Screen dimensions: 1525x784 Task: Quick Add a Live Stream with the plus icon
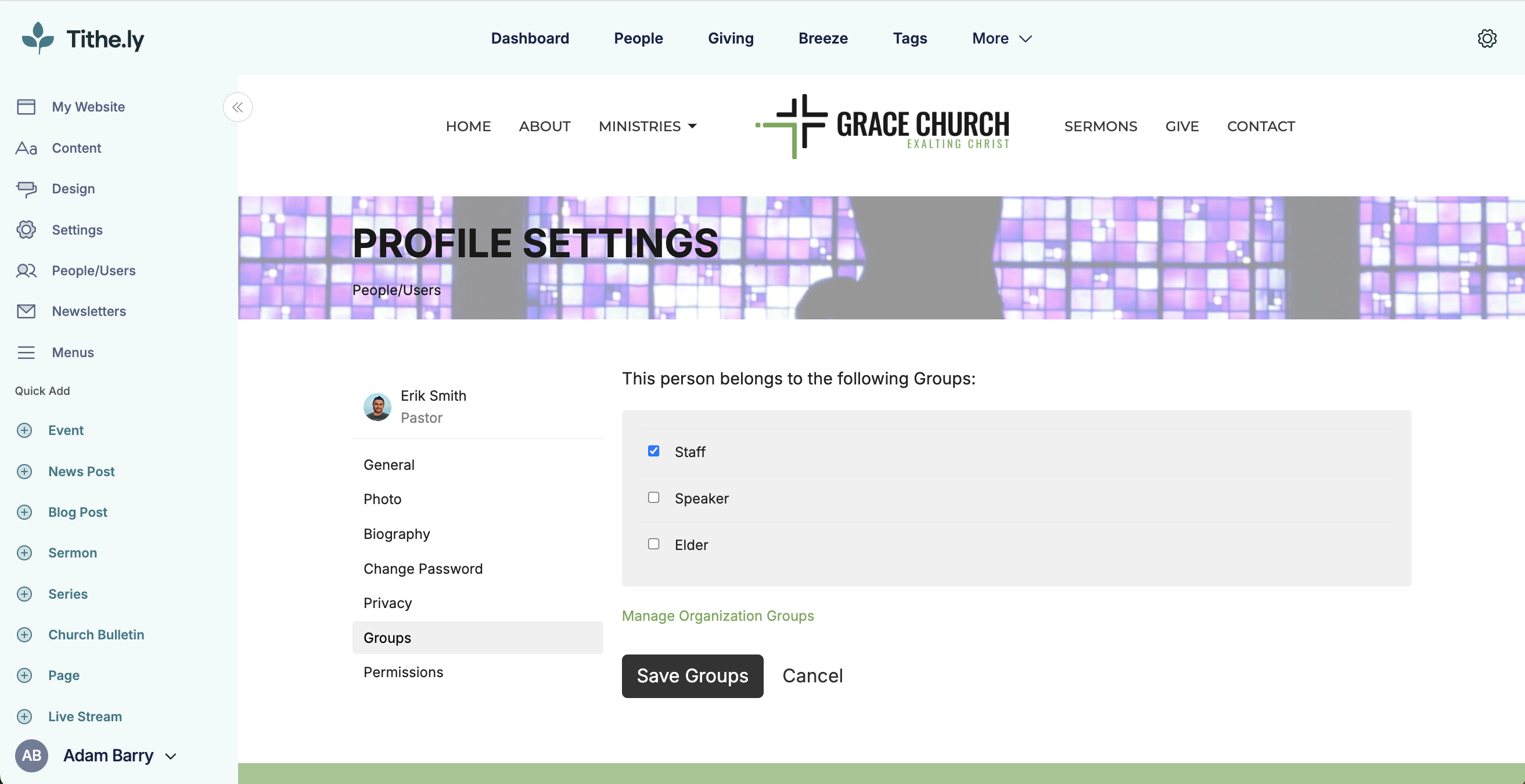pos(24,716)
